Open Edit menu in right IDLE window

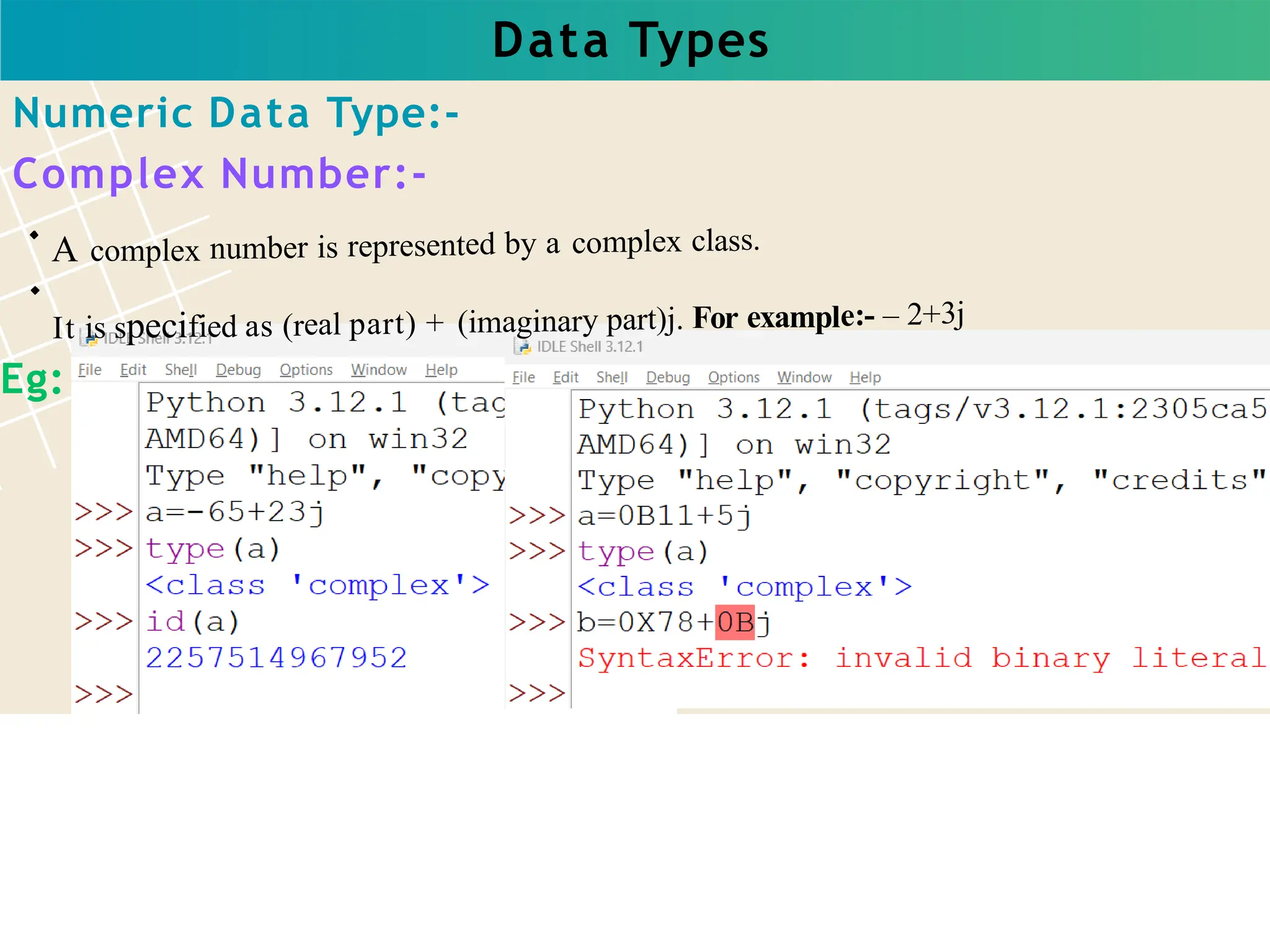[x=566, y=377]
